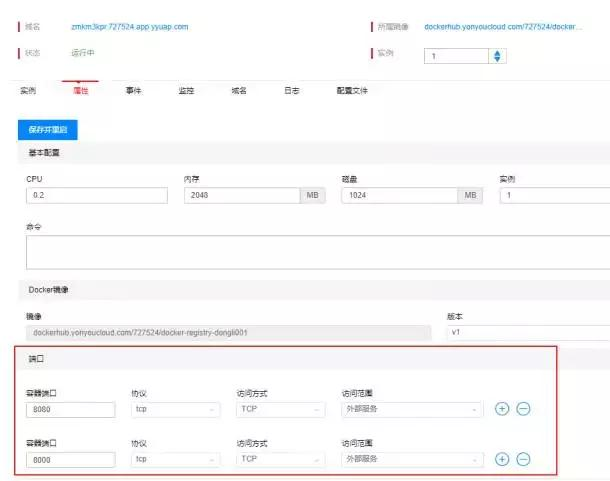Click the Docker镜像 section header
The height and width of the screenshot is (481, 610).
tap(48, 290)
